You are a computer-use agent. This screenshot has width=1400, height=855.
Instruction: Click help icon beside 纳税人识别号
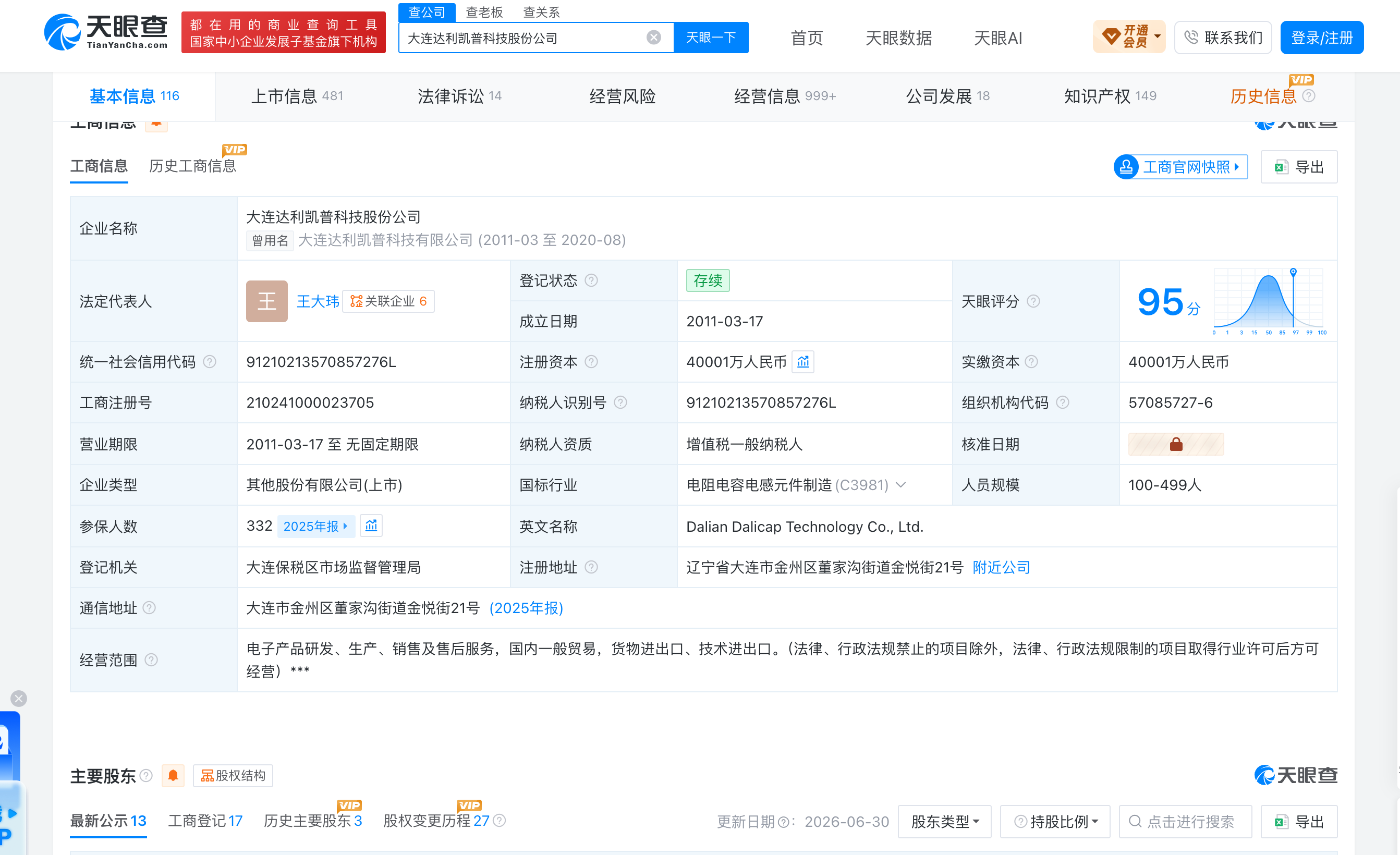[620, 403]
